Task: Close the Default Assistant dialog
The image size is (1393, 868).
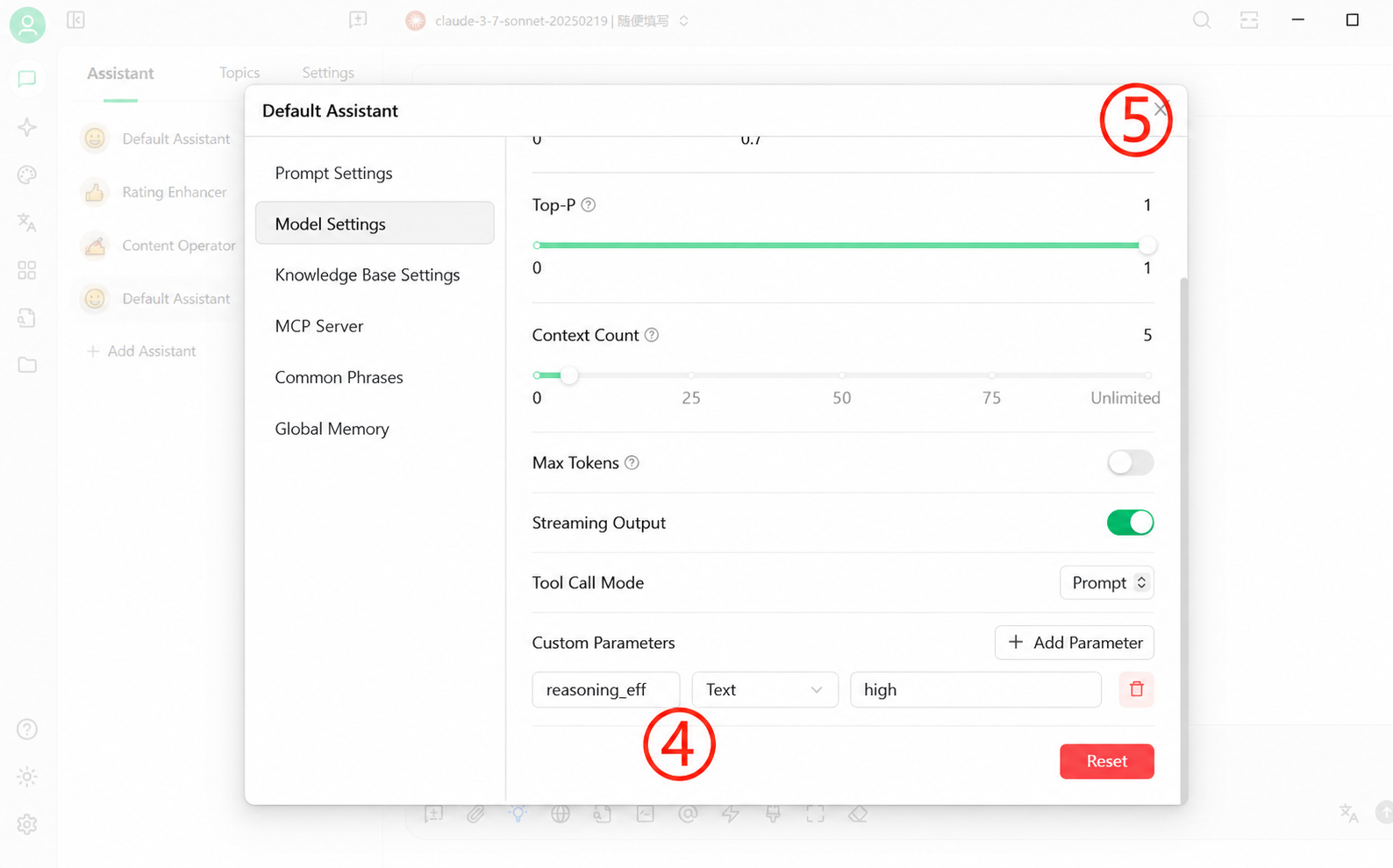Action: 1161,110
